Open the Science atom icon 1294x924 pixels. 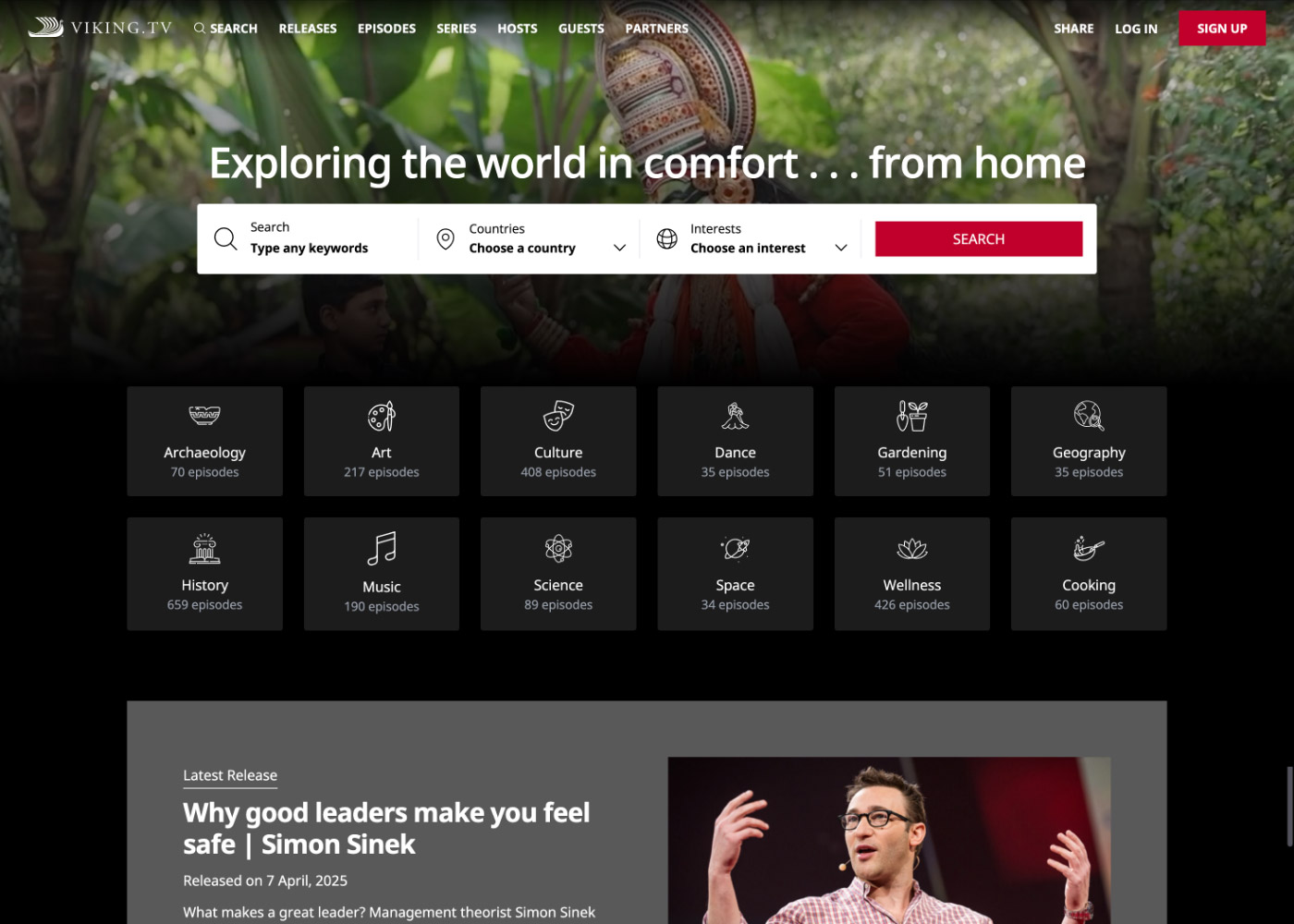coord(558,548)
